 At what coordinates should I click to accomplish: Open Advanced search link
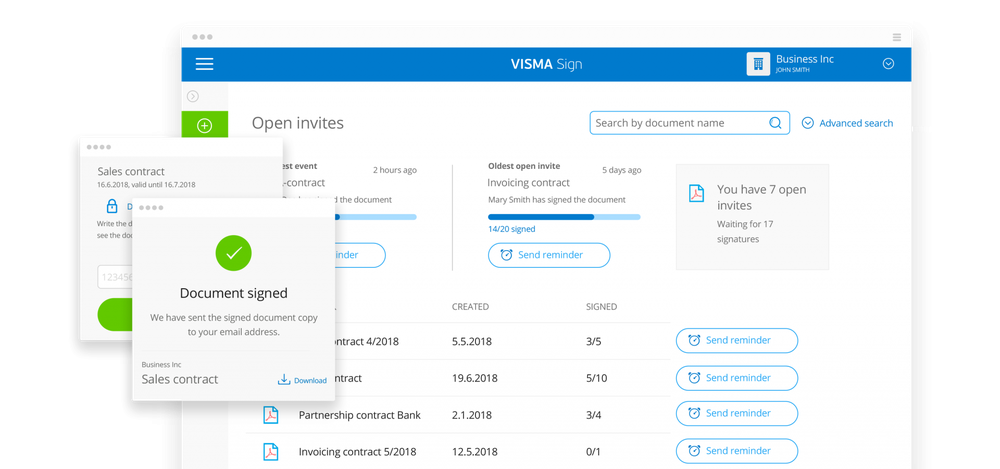[x=856, y=123]
